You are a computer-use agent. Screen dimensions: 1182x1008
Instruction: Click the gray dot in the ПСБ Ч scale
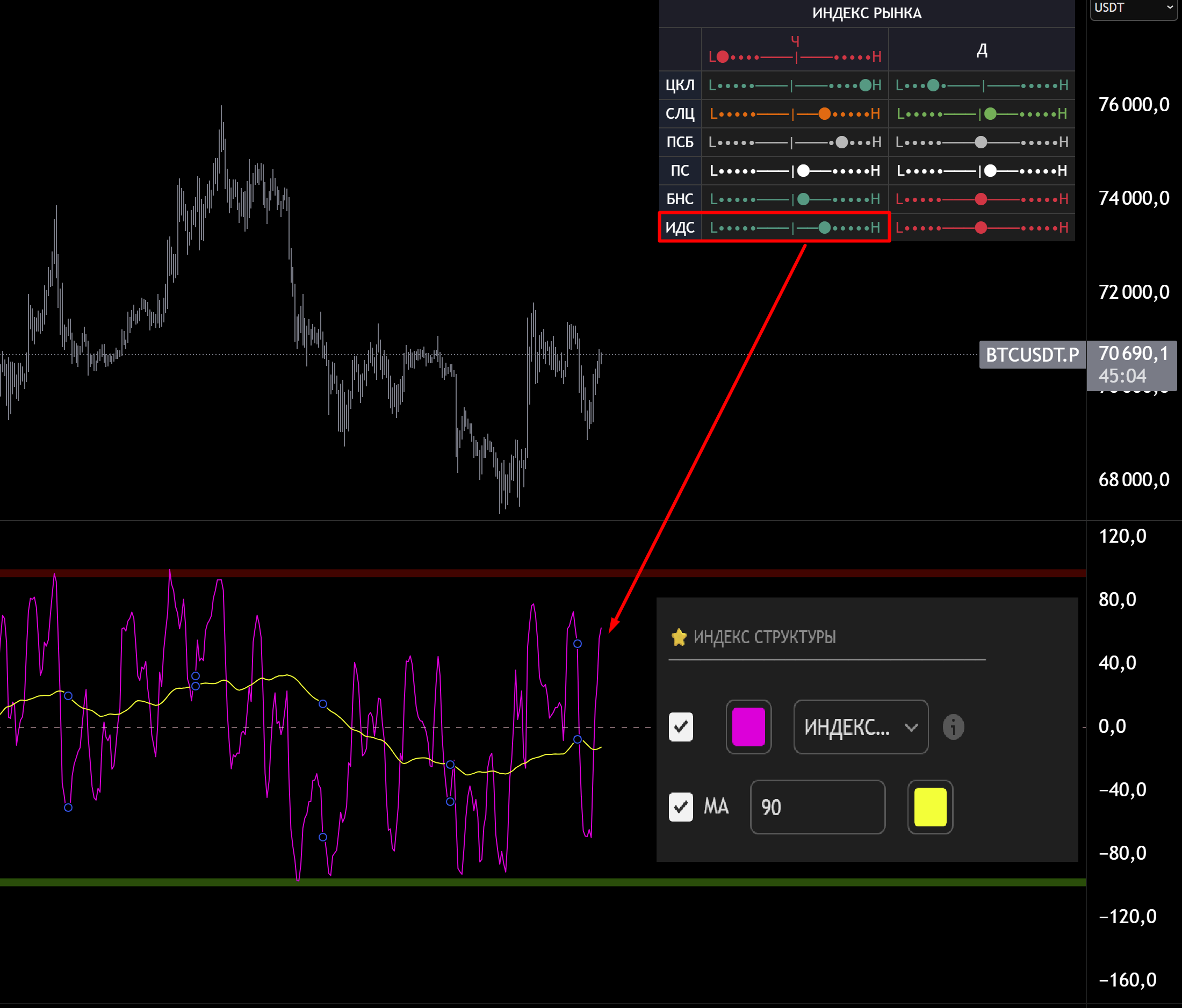tap(842, 142)
